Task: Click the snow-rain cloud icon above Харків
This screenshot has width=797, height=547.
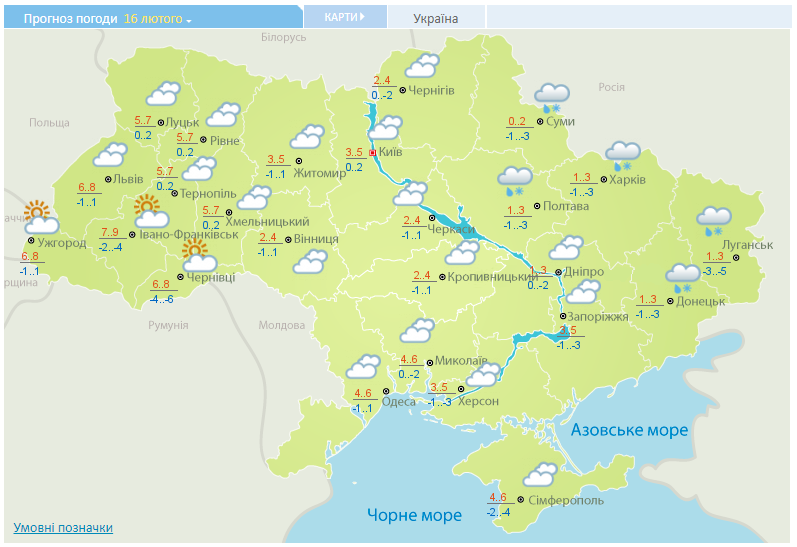Action: pyautogui.click(x=624, y=156)
